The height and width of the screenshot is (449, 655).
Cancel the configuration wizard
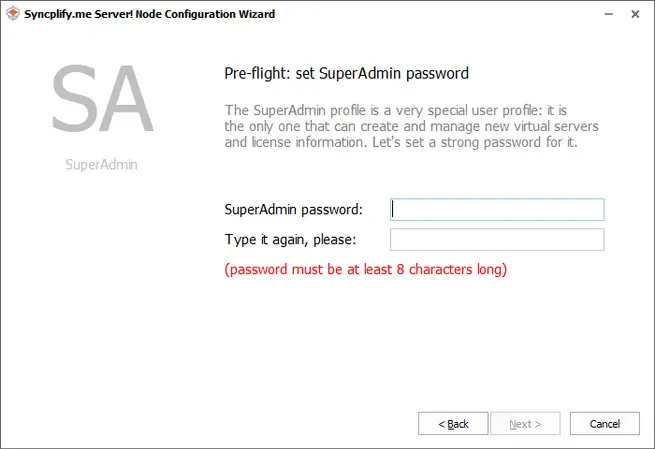click(605, 424)
